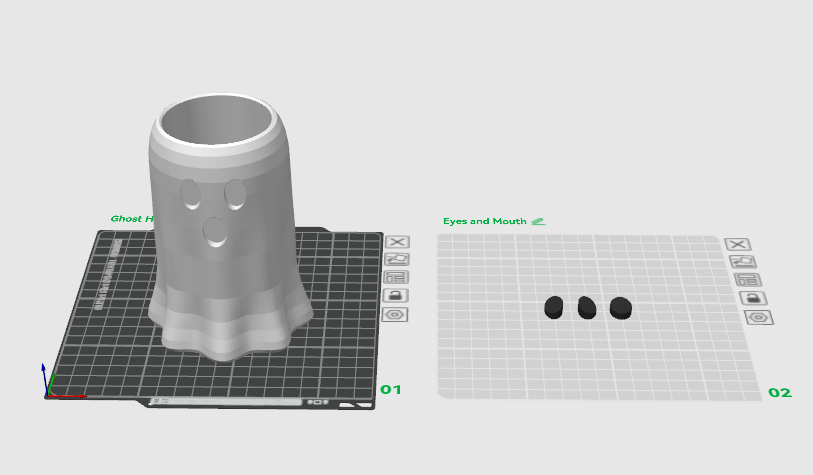Viewport: 813px width, 475px height.
Task: Toggle the lock on plate 02
Action: (x=753, y=298)
